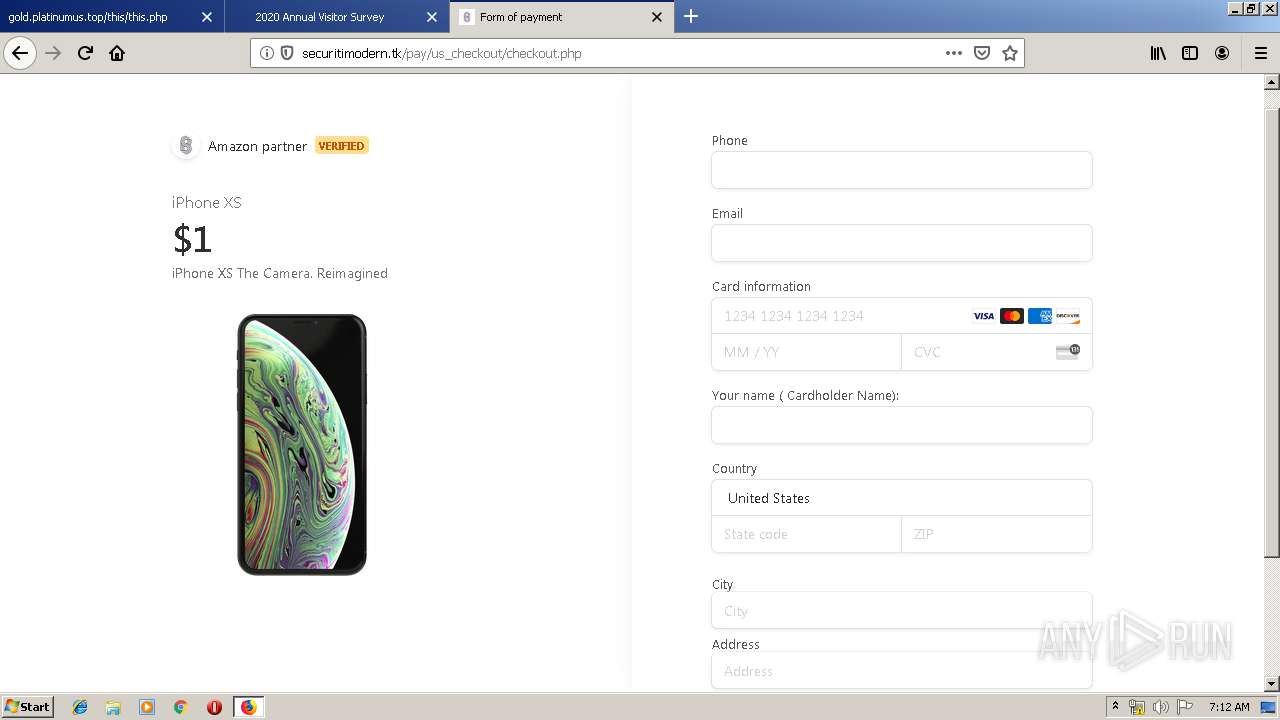Click the taskbar clock 7:12 AM
This screenshot has width=1280, height=720.
(1229, 707)
